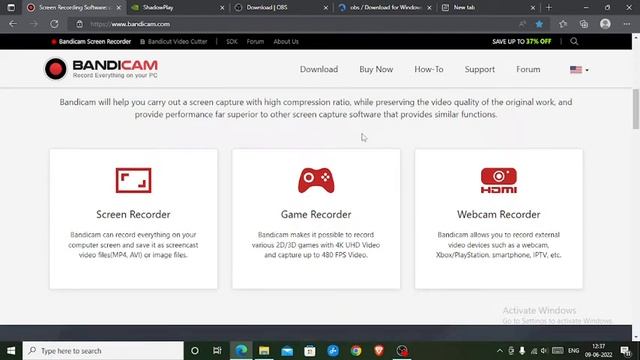Click the SDK link in top bar
640x360 pixels.
tap(231, 41)
